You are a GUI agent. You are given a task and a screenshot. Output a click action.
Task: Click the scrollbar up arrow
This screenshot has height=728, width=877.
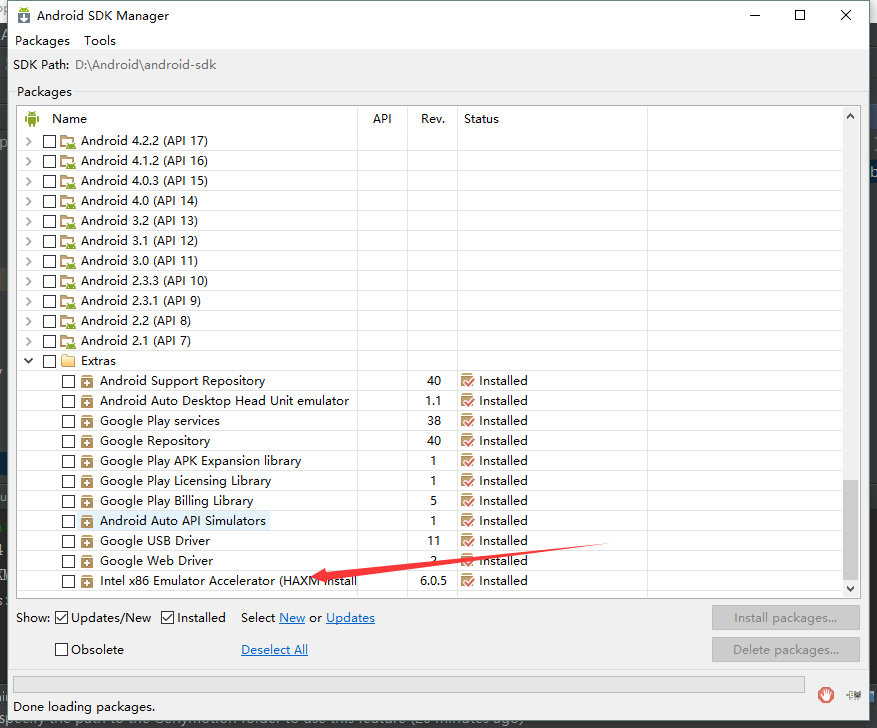pos(850,116)
